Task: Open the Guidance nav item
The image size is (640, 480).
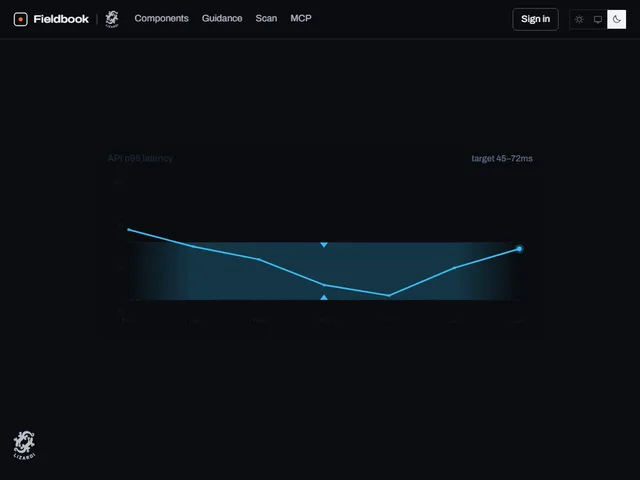Action: pos(222,18)
